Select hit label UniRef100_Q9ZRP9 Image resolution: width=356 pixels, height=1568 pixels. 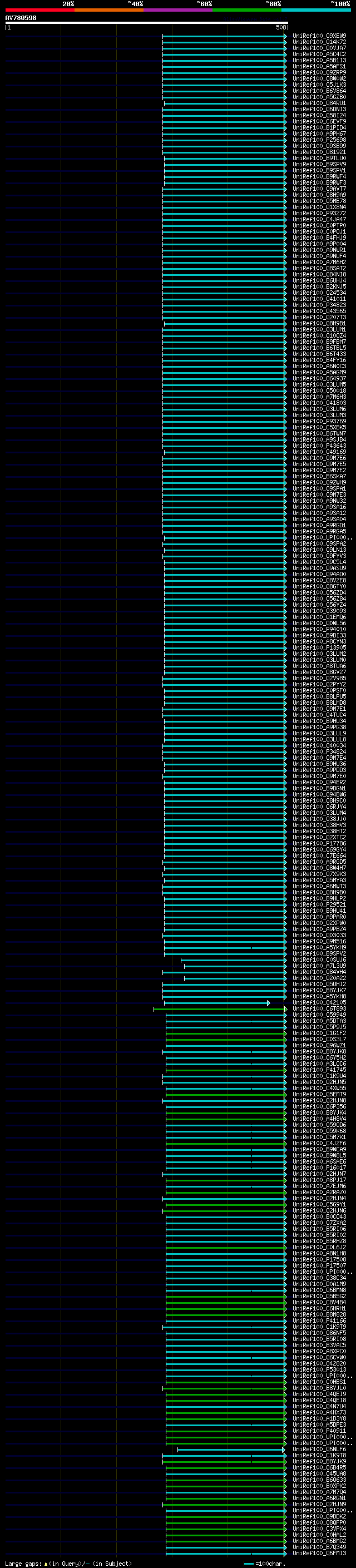click(x=319, y=72)
